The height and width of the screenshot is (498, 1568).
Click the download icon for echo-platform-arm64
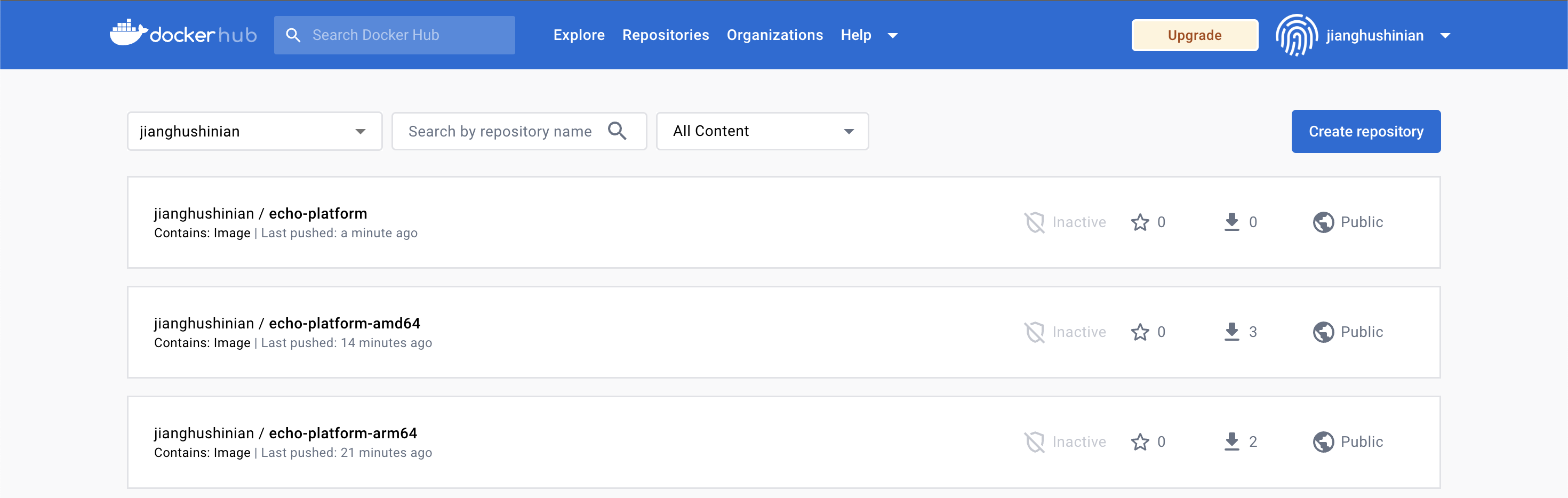tap(1231, 442)
